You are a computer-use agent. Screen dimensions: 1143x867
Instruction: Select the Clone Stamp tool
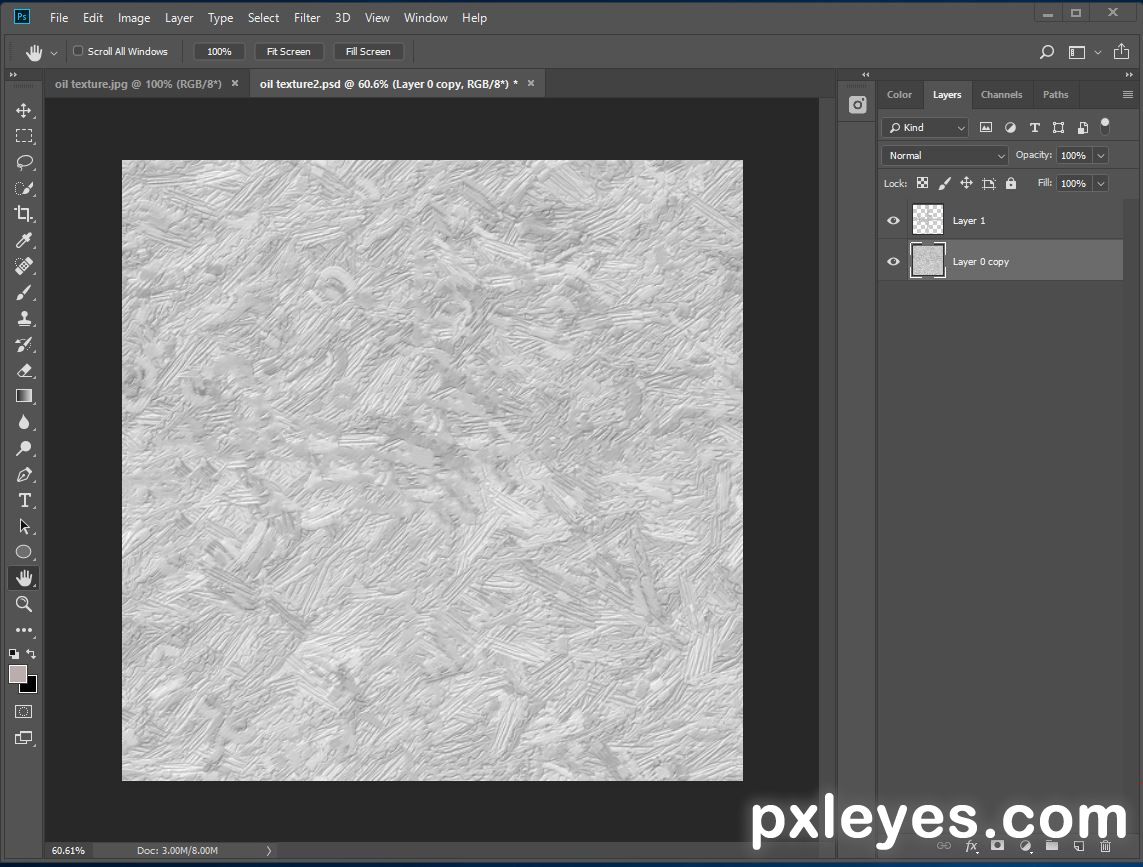[x=24, y=319]
